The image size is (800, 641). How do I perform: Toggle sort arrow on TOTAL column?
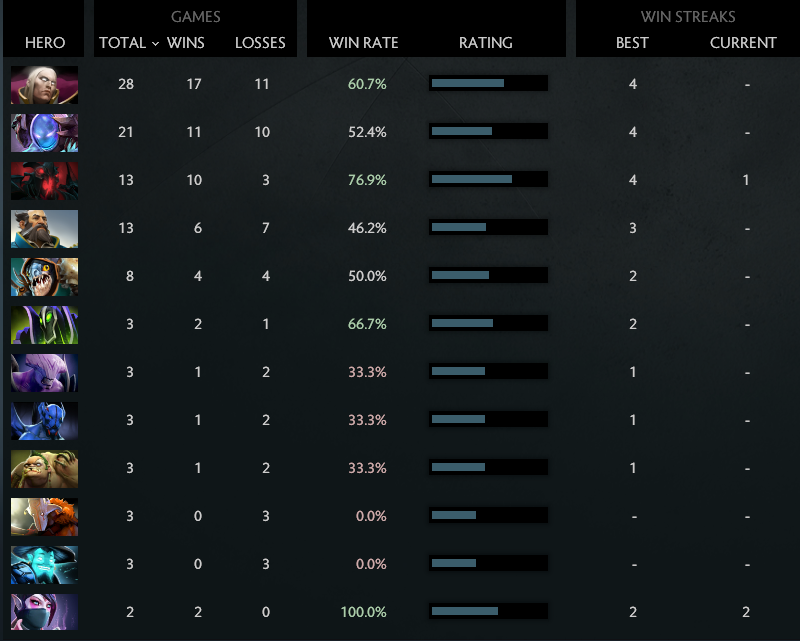tap(155, 43)
